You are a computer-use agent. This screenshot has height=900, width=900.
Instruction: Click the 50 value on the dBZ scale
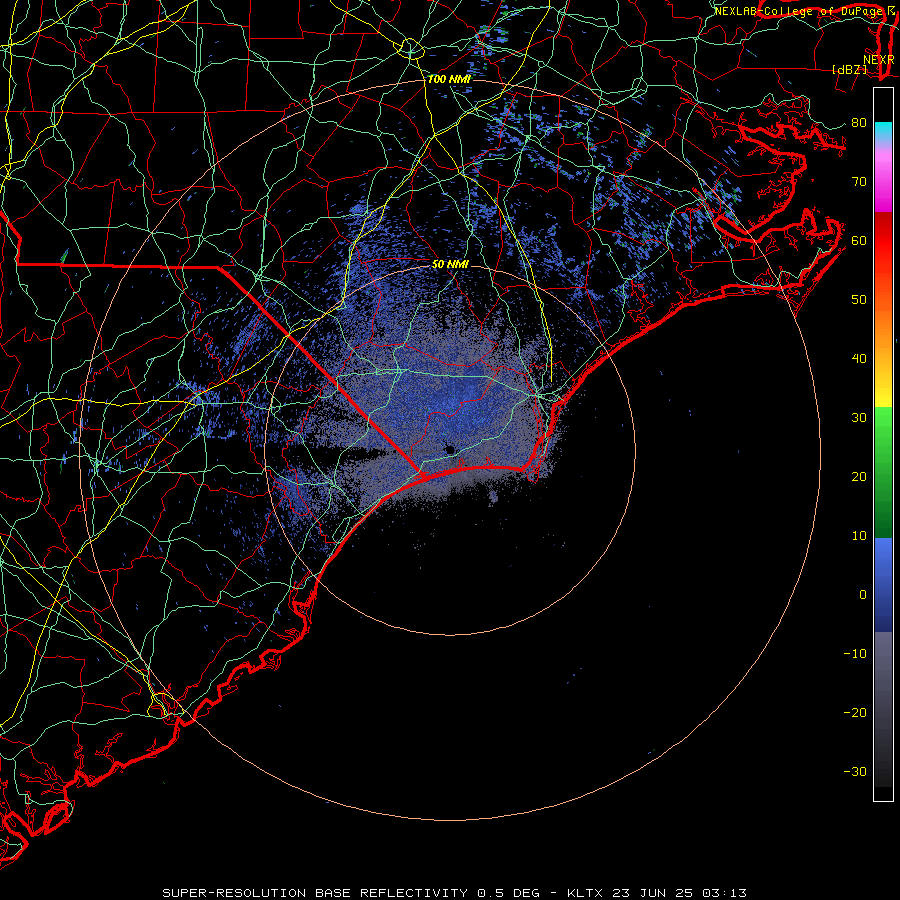tap(859, 300)
